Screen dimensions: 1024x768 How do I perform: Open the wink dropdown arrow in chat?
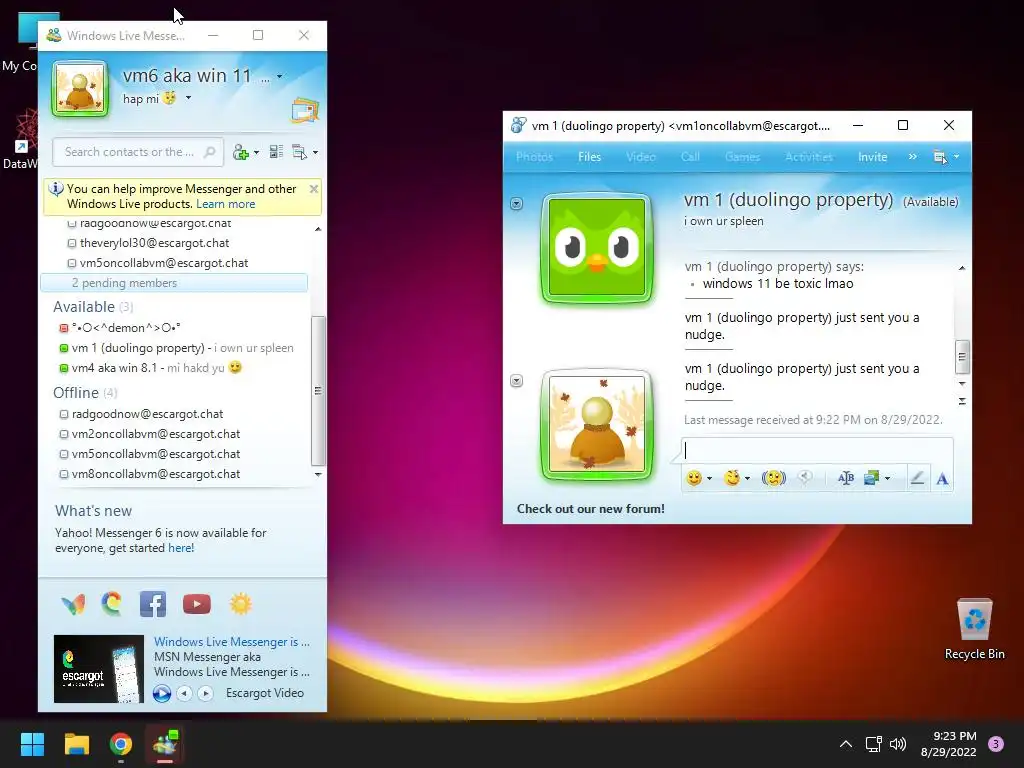[x=747, y=479]
